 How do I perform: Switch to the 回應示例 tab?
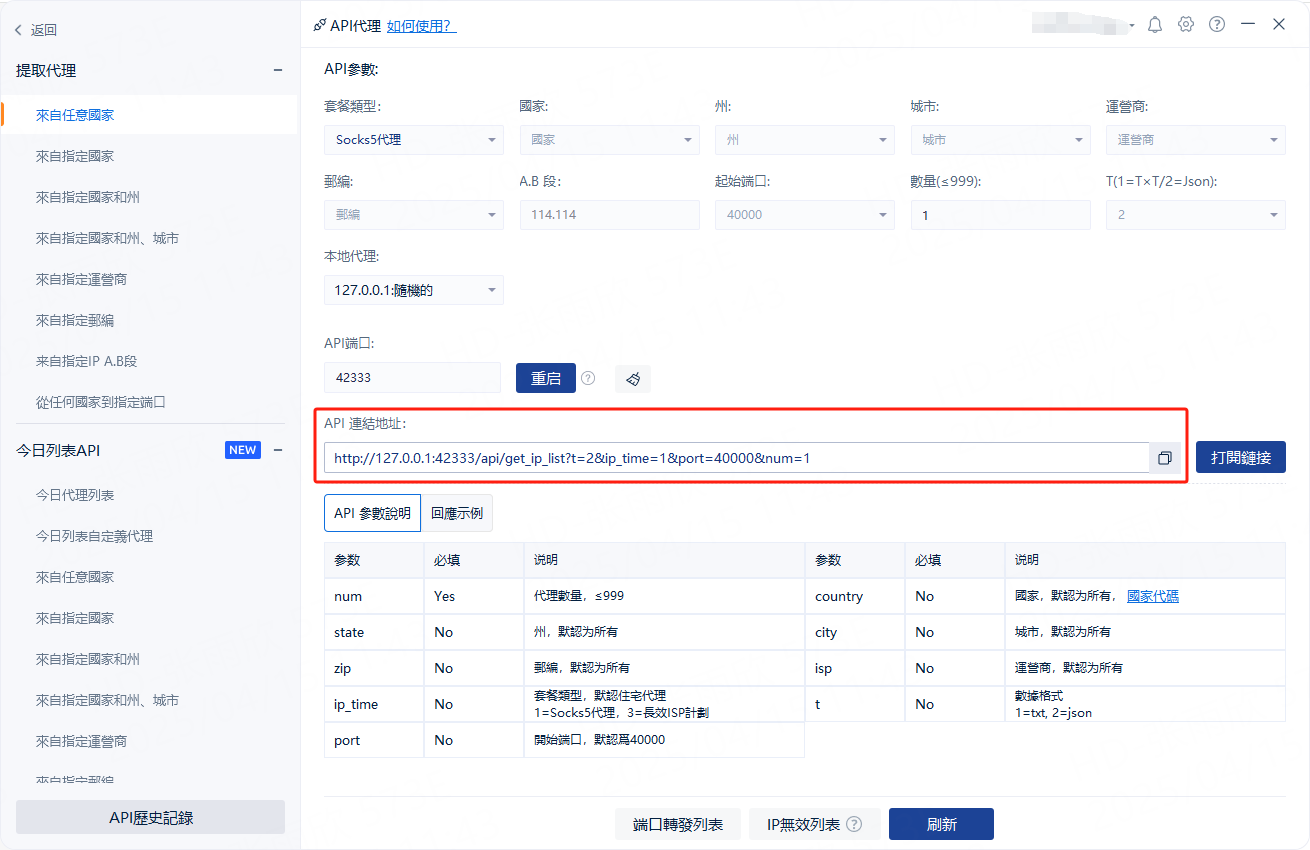coord(457,513)
